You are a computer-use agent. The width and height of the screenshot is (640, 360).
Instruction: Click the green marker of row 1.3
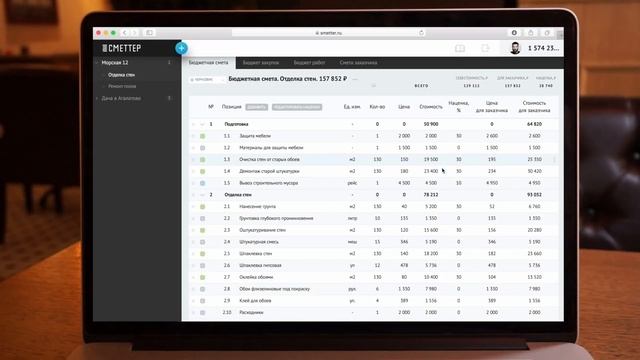(202, 160)
